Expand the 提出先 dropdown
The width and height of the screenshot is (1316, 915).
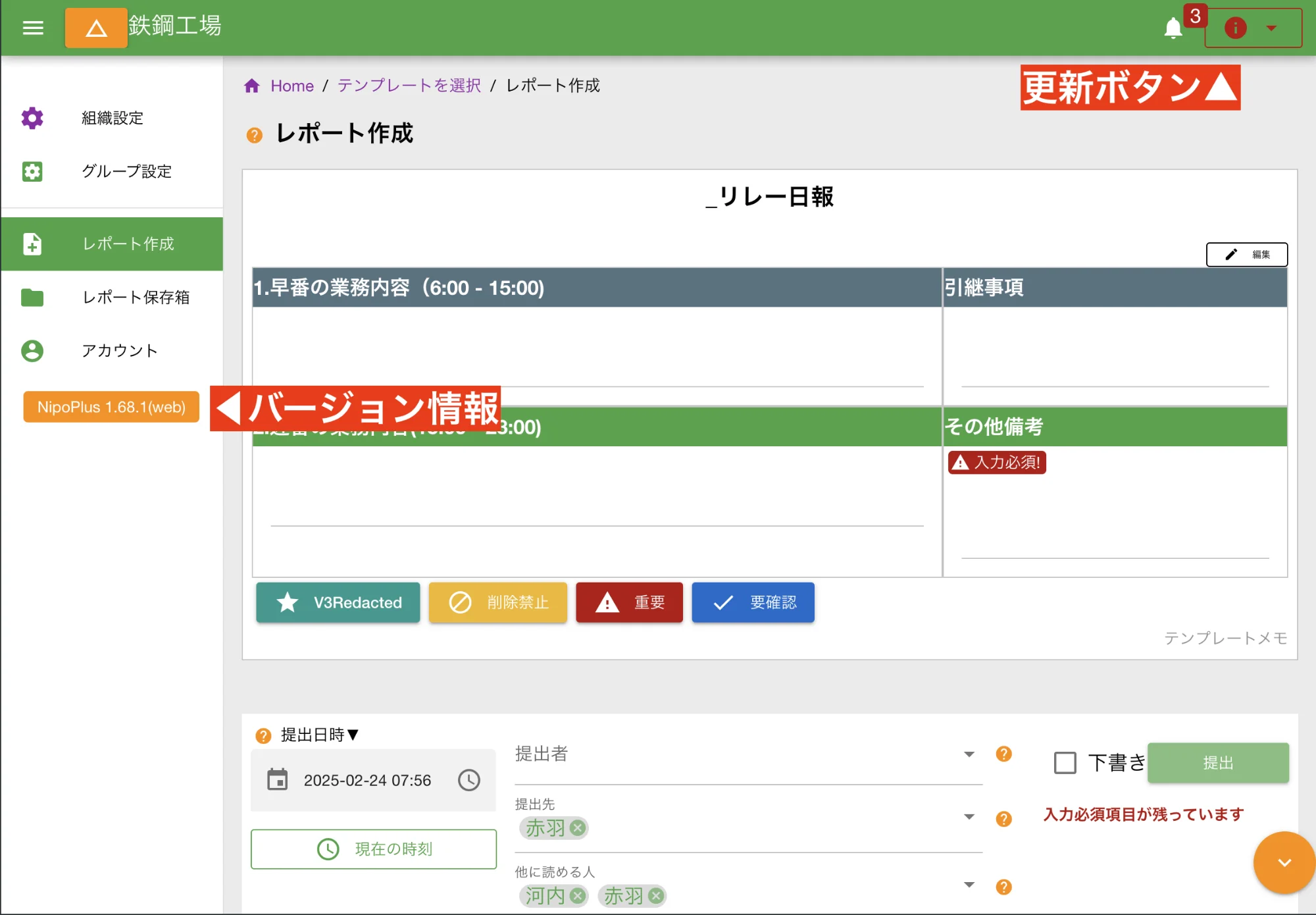969,816
